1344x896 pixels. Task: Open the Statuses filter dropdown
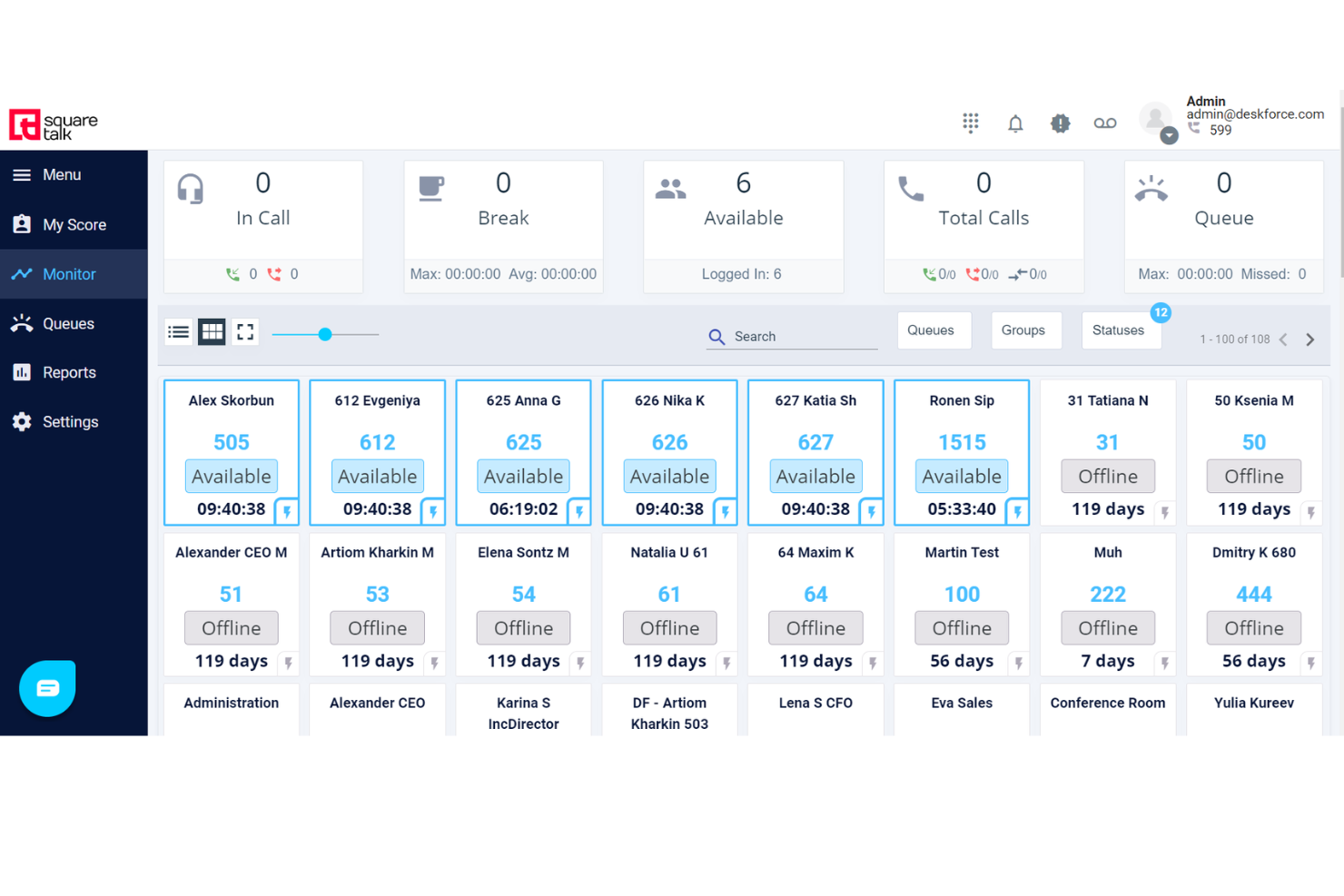coord(1120,330)
